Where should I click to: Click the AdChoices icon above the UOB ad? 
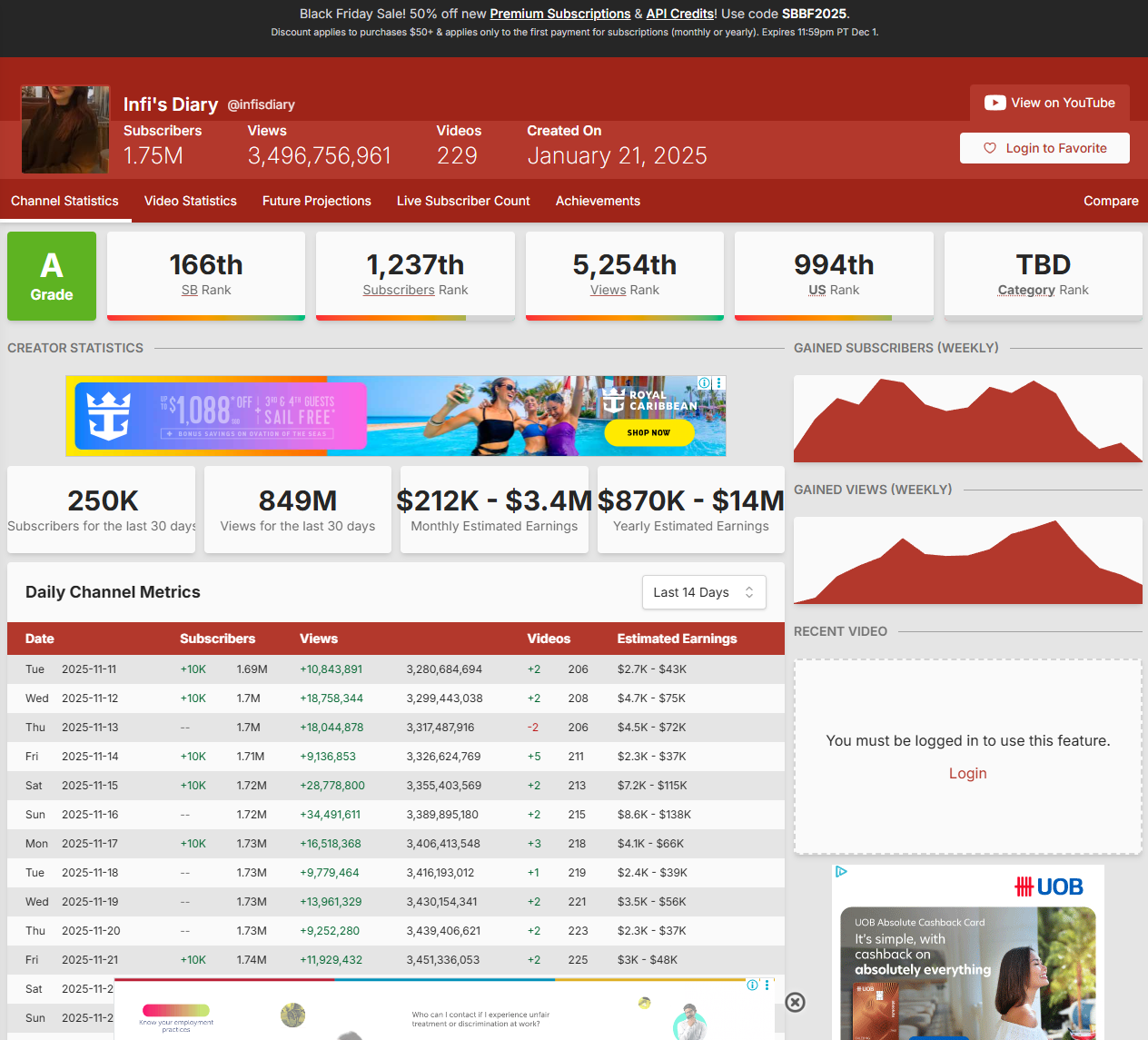[x=841, y=872]
